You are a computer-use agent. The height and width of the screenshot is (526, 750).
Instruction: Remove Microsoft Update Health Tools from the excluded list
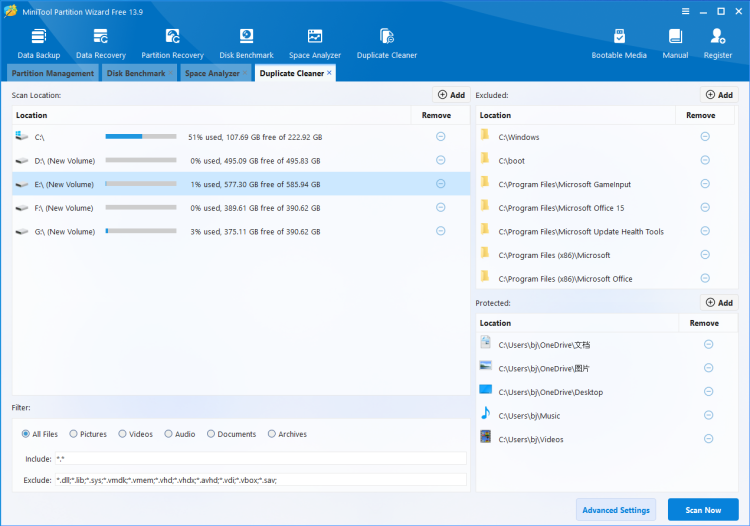coord(705,231)
